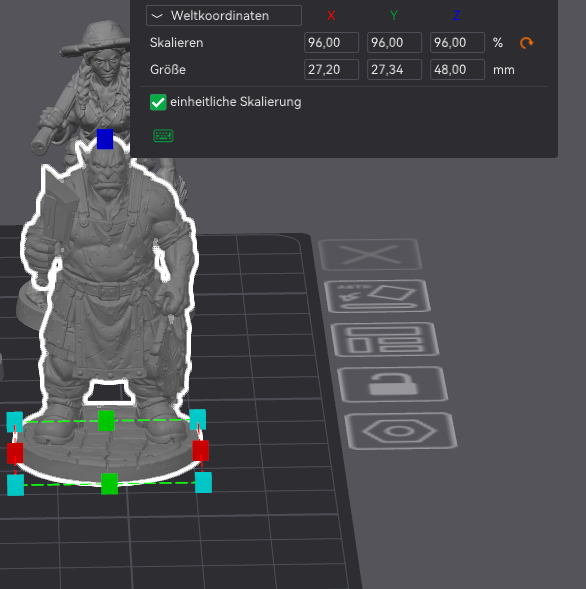Image resolution: width=586 pixels, height=589 pixels.
Task: Click the Größe X value 27,20
Action: [331, 69]
